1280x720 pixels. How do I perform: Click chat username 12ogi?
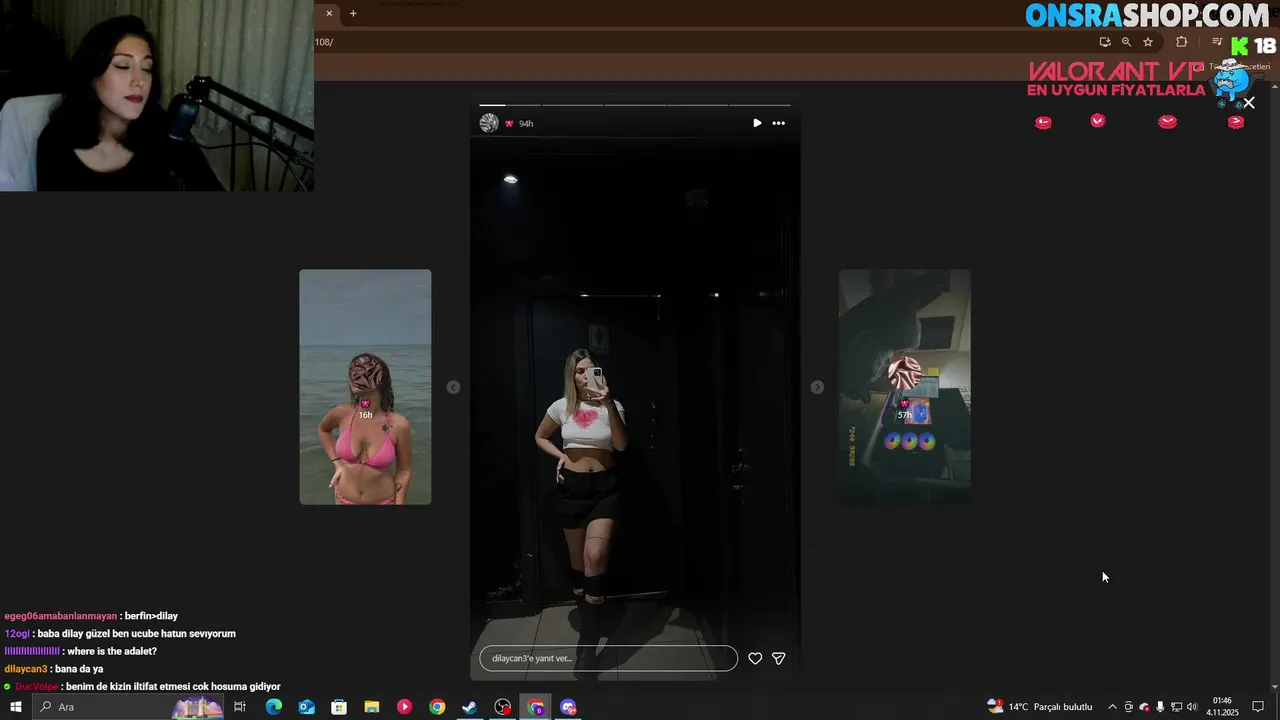[x=16, y=634]
